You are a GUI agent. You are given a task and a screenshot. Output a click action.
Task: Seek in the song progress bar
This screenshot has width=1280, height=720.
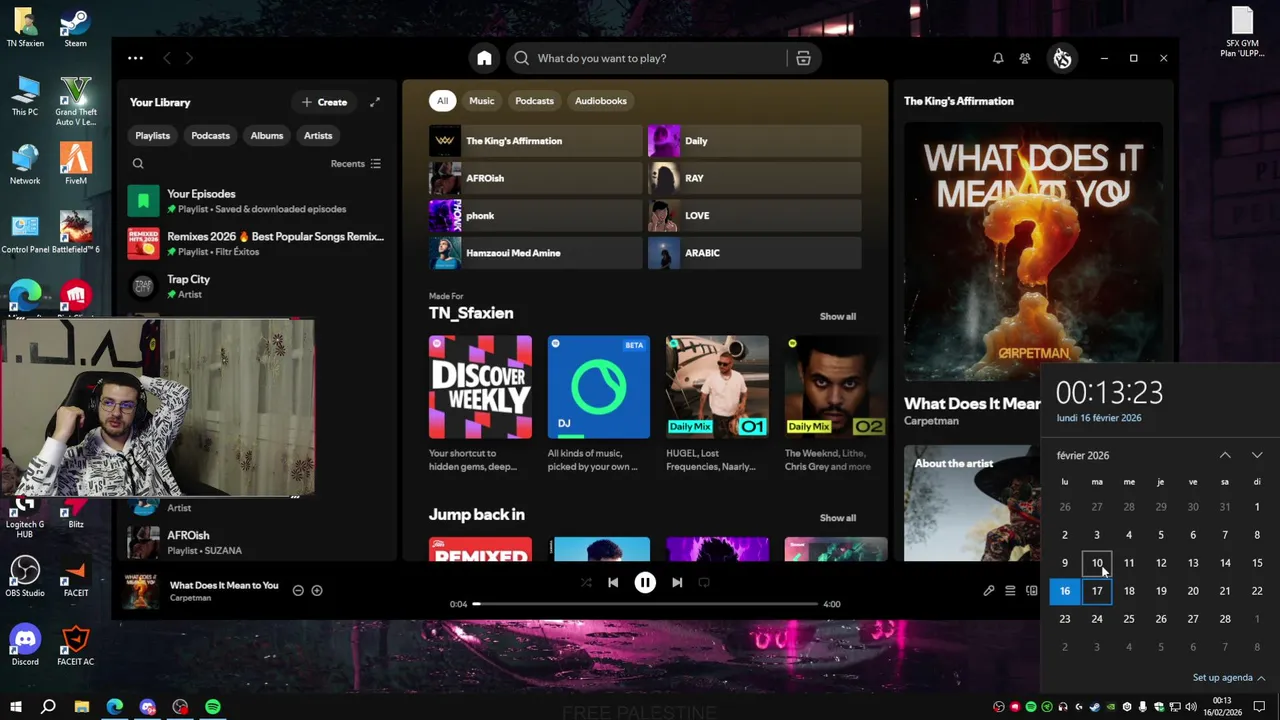645,604
